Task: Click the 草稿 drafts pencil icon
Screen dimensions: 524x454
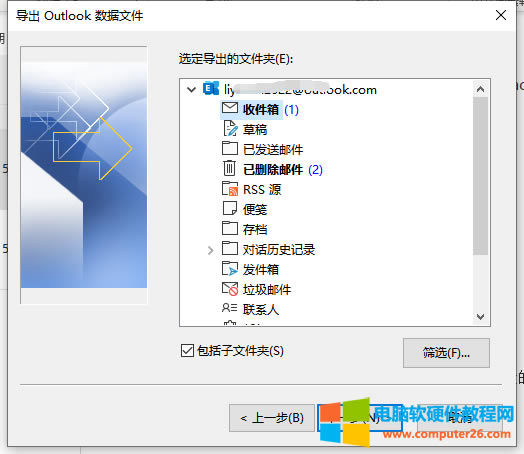Action: pos(231,129)
